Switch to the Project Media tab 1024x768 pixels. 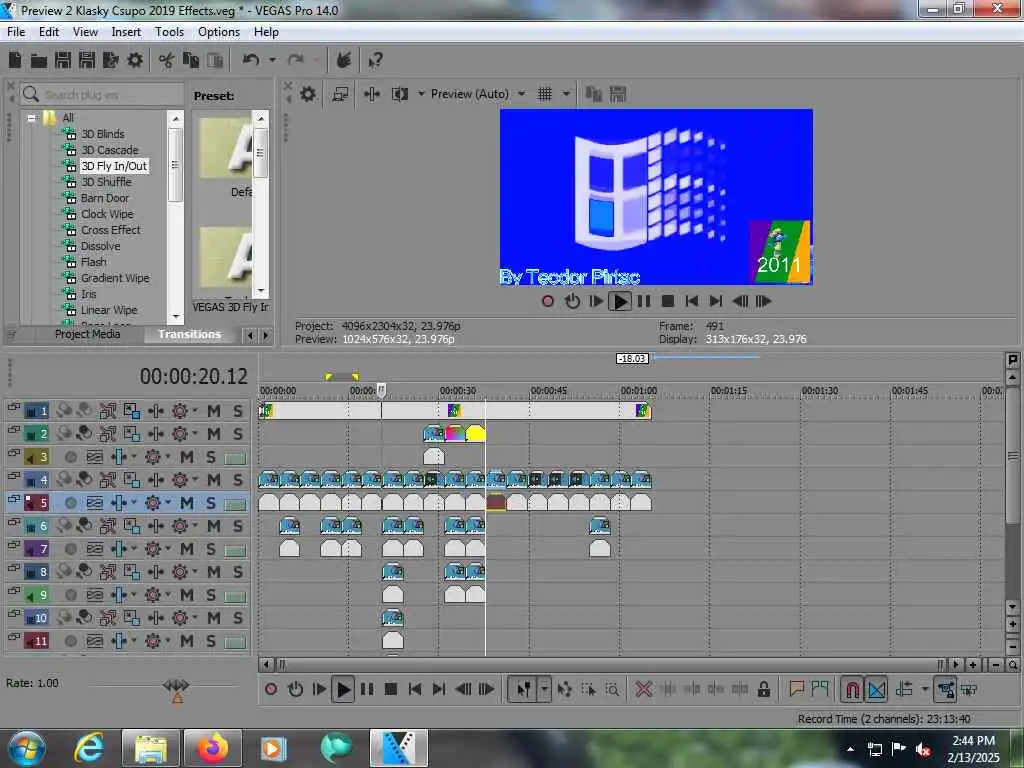point(88,334)
